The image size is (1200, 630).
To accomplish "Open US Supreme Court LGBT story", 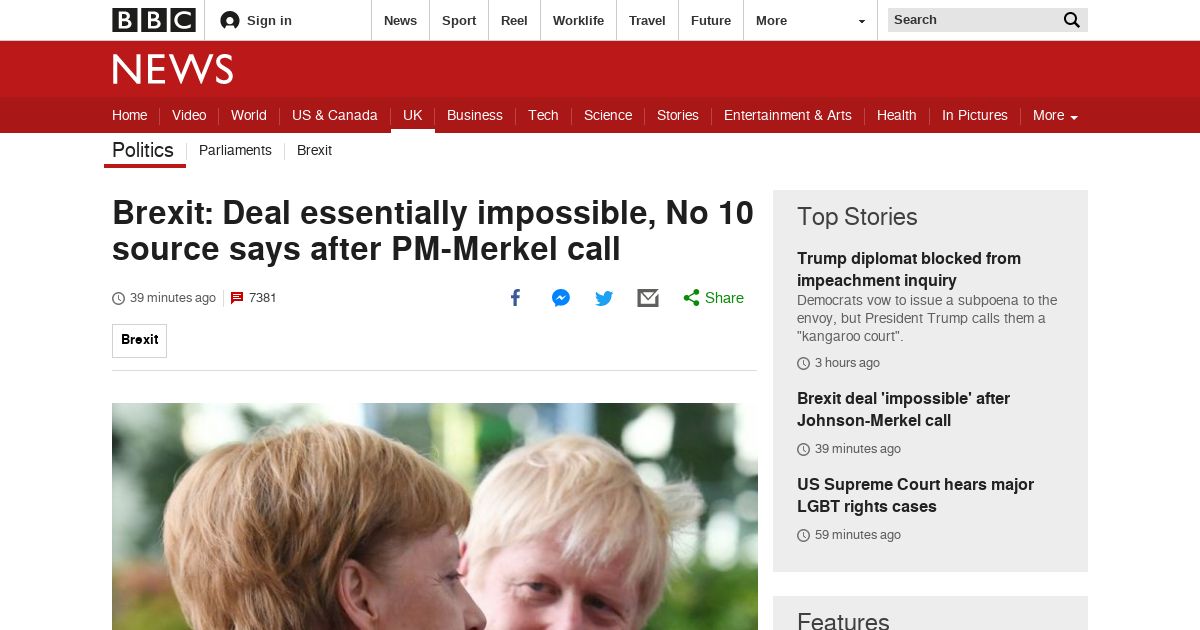I will [915, 496].
